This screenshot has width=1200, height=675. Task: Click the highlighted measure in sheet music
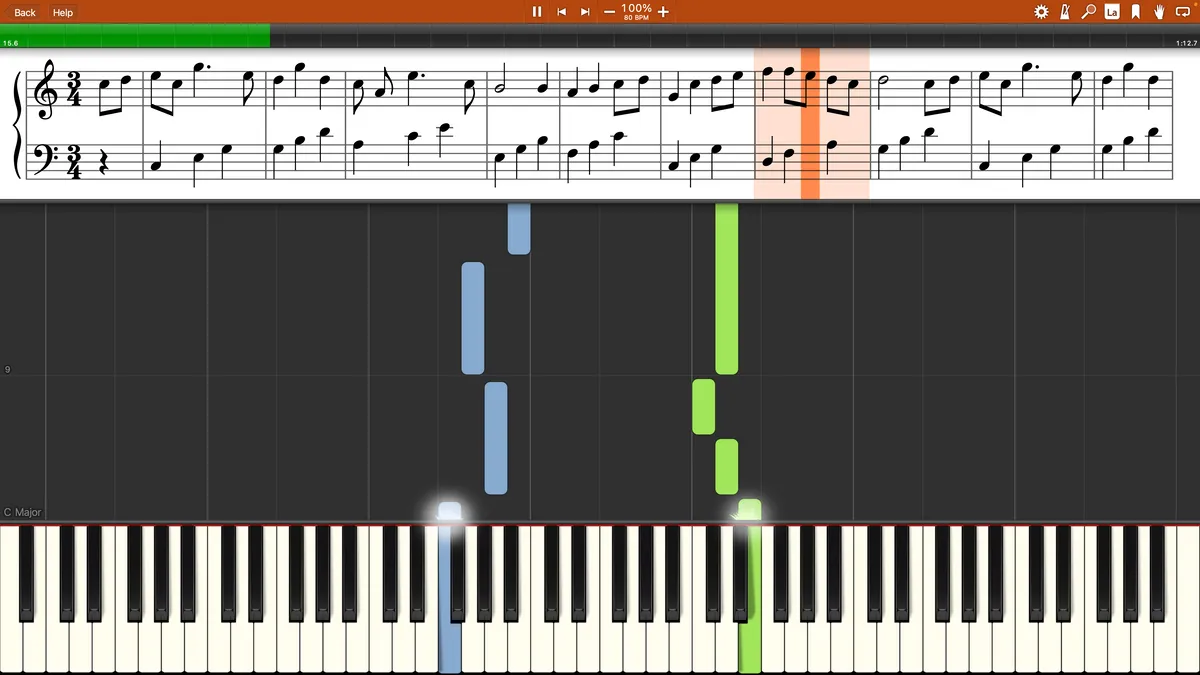click(x=811, y=123)
